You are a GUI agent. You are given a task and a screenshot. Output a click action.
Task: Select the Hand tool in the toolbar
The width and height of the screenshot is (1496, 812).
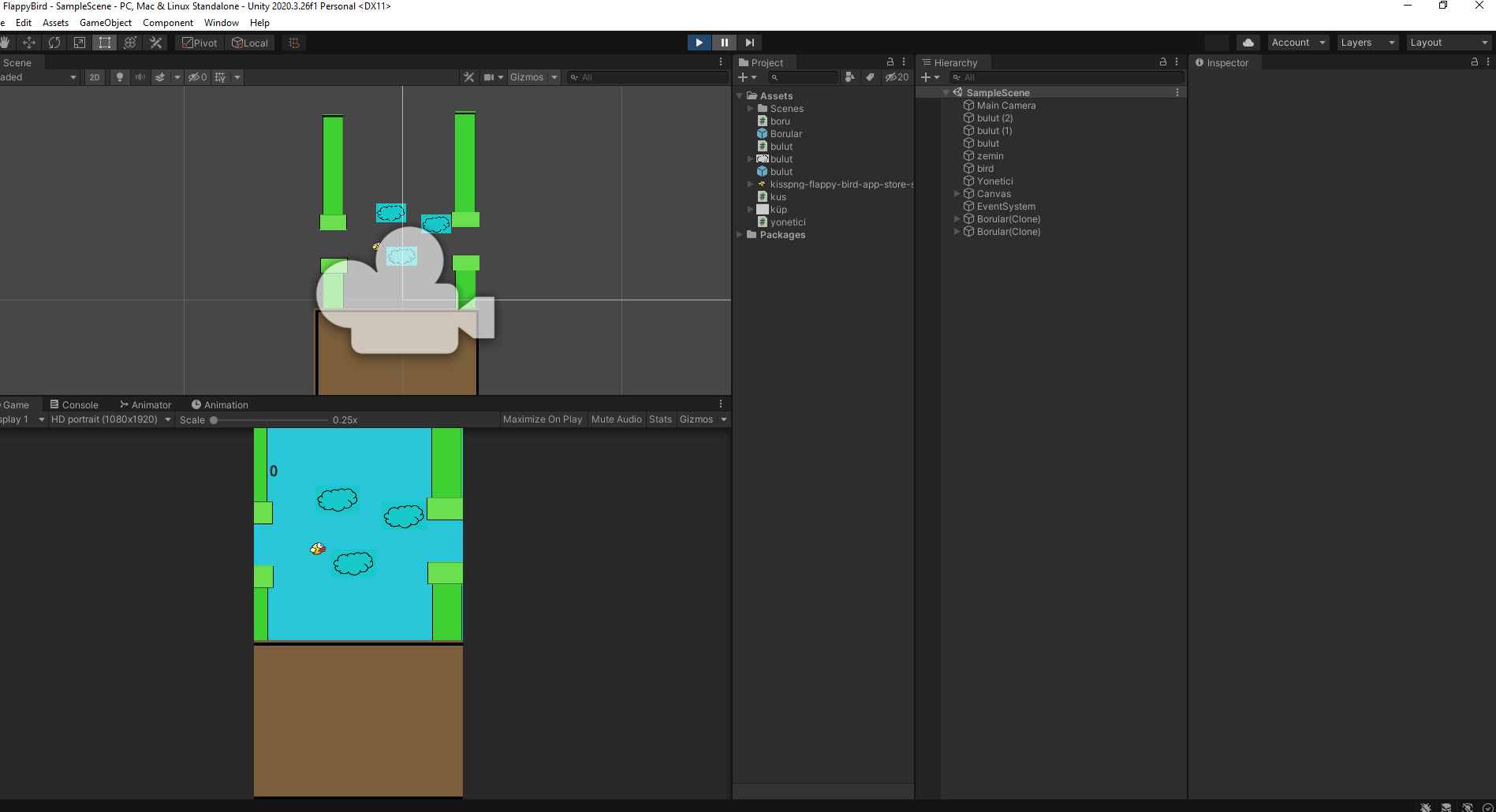pyautogui.click(x=6, y=43)
